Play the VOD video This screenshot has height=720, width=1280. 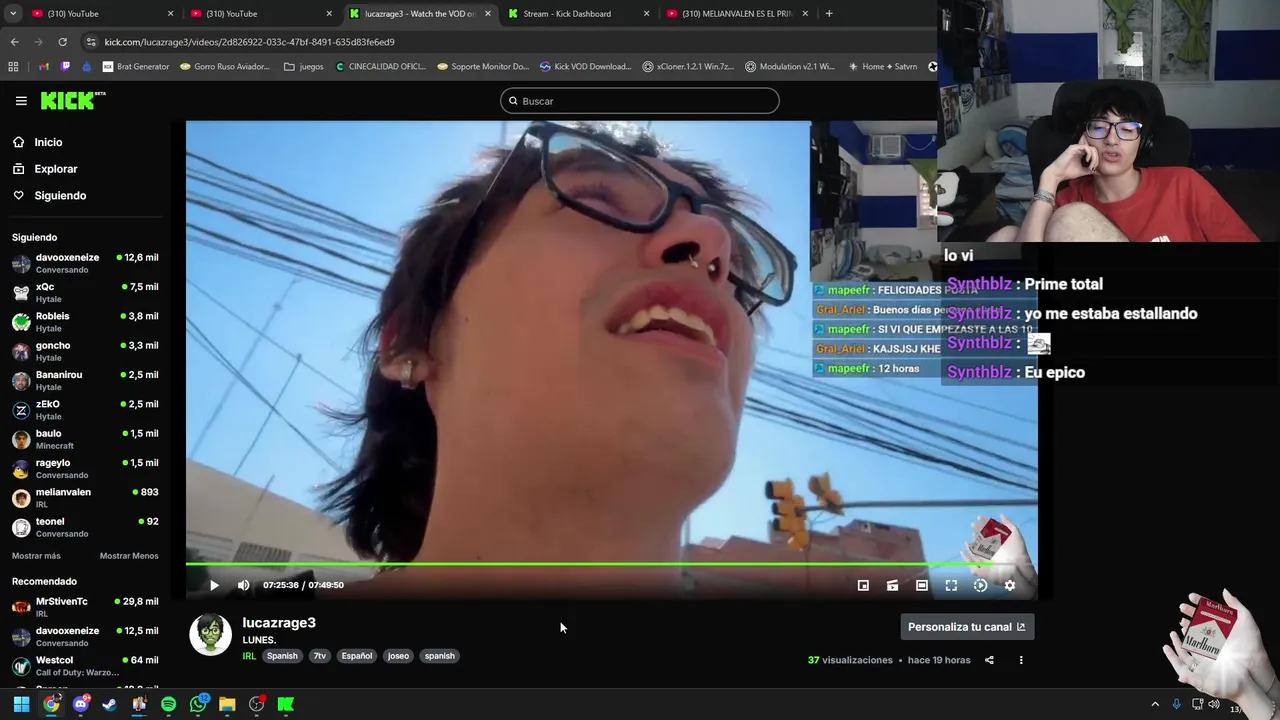[x=214, y=585]
